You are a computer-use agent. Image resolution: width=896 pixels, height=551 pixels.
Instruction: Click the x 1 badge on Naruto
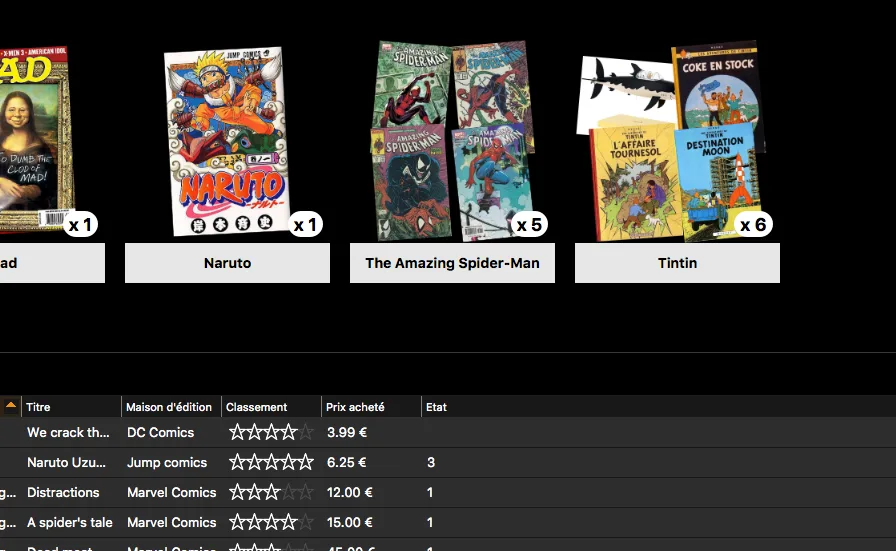point(305,225)
